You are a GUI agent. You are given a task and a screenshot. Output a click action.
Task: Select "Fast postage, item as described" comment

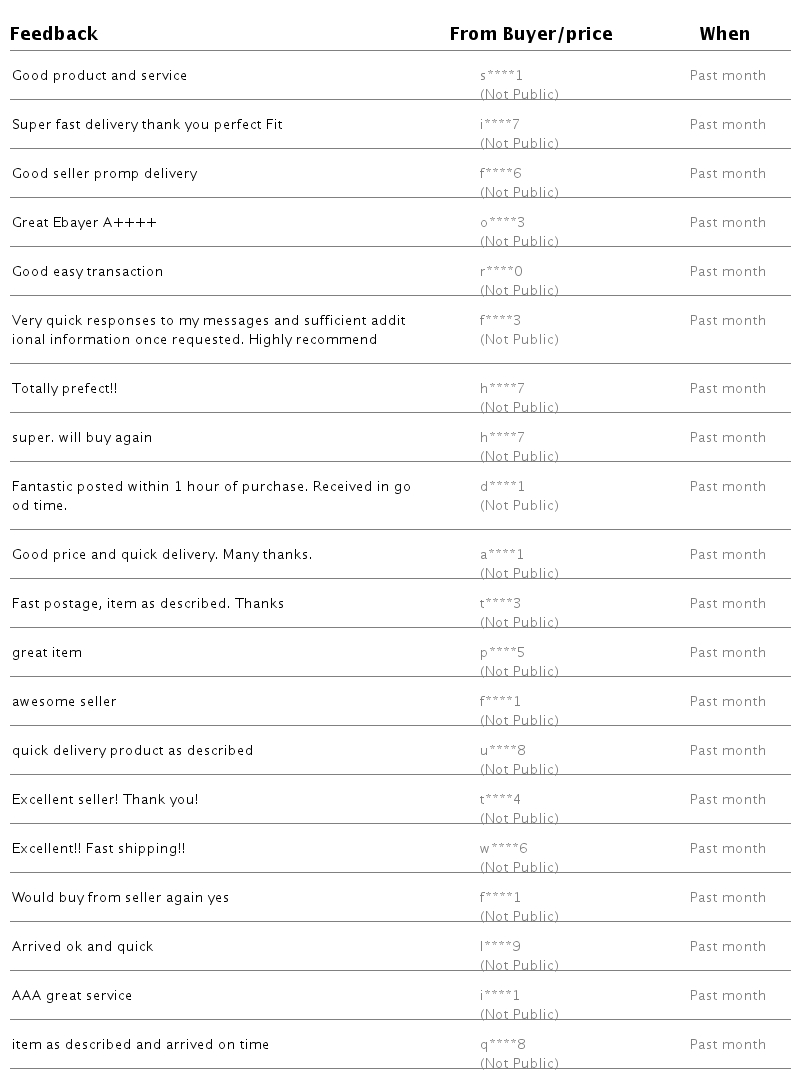pos(148,604)
